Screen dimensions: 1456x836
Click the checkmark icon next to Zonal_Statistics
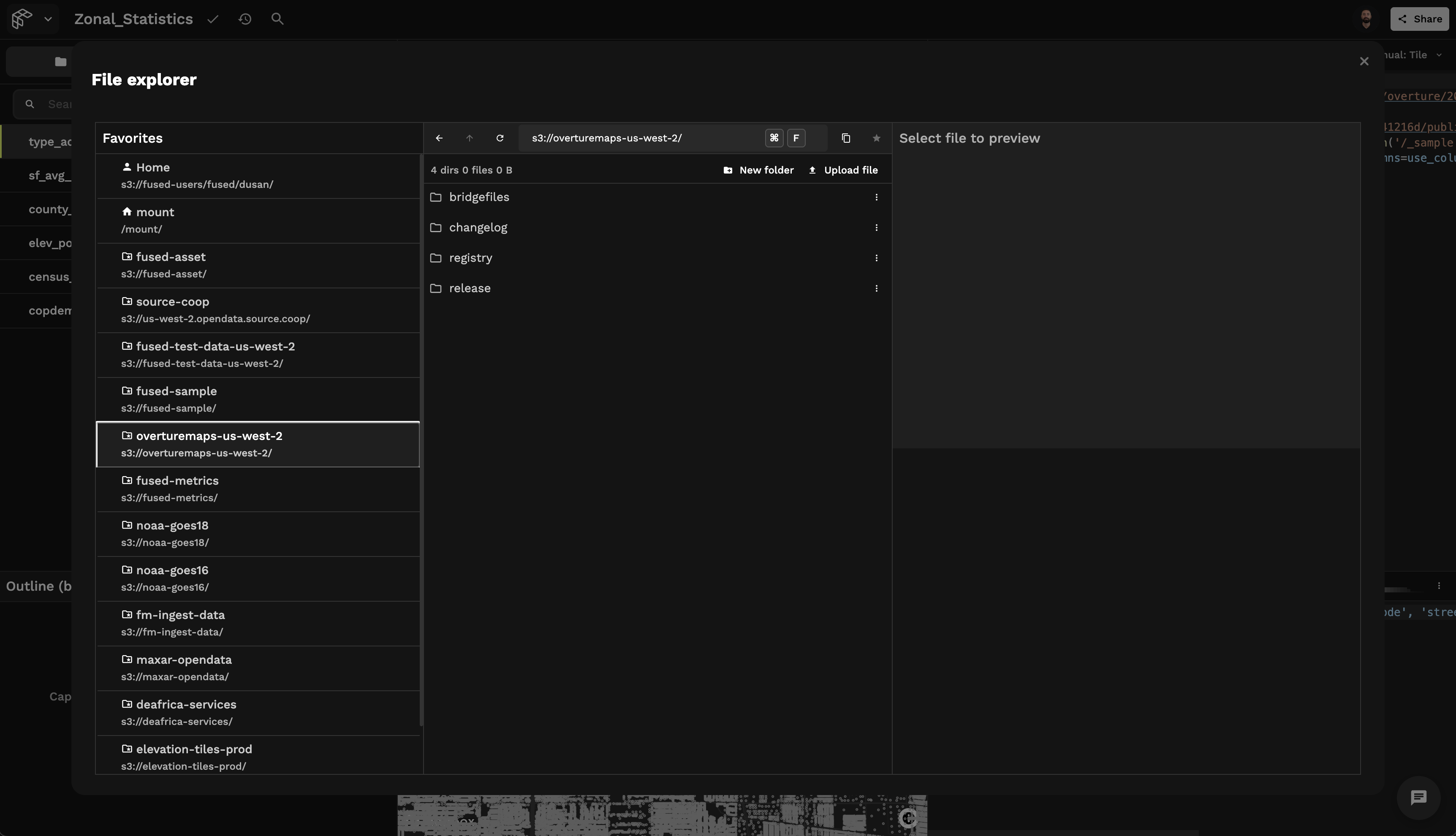tap(212, 19)
